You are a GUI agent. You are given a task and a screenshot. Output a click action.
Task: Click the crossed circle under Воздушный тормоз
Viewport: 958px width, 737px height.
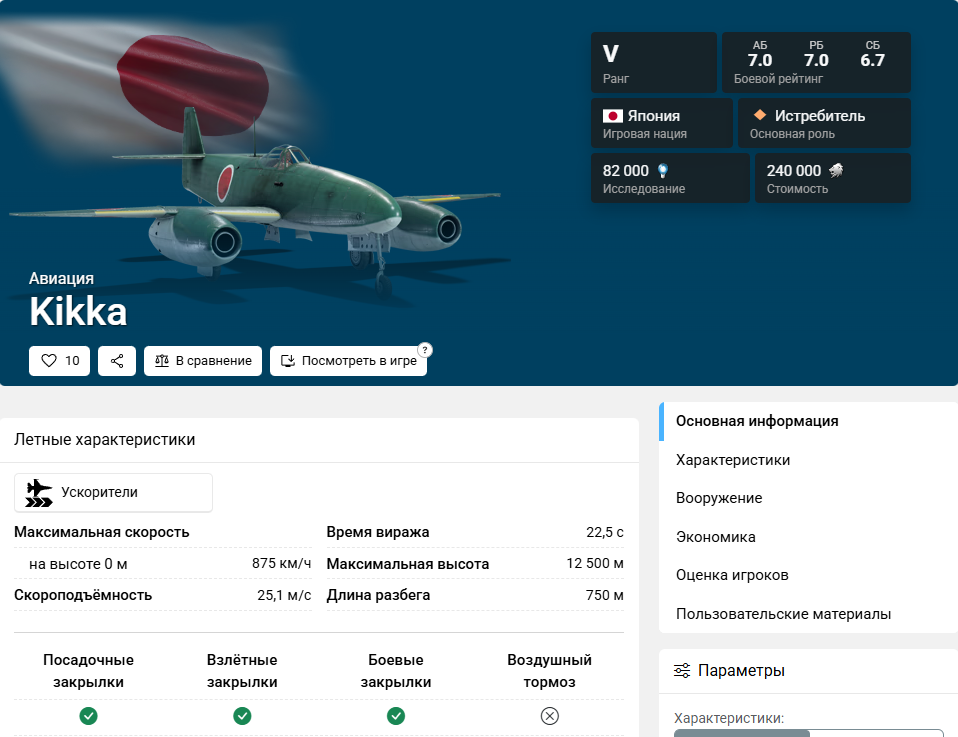[549, 716]
